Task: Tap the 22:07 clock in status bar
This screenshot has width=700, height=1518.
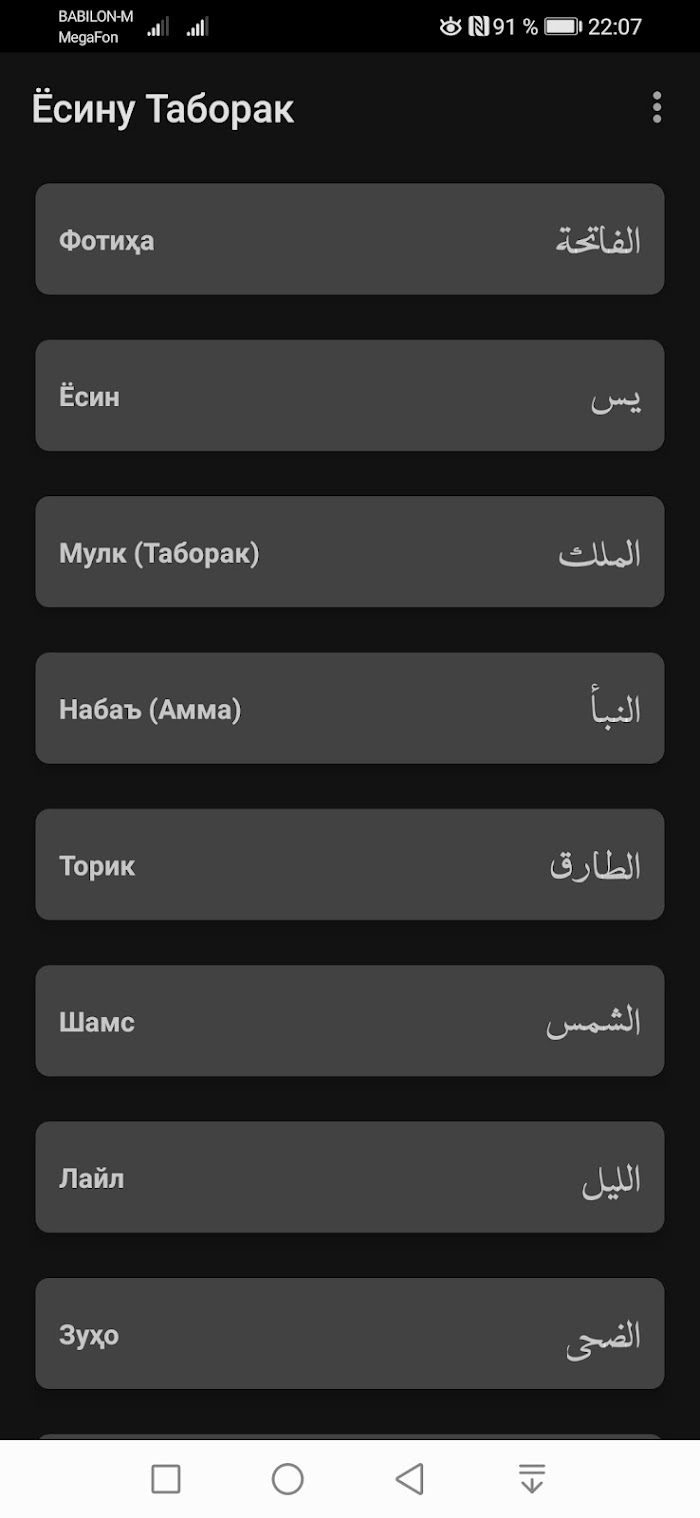Action: pos(615,27)
